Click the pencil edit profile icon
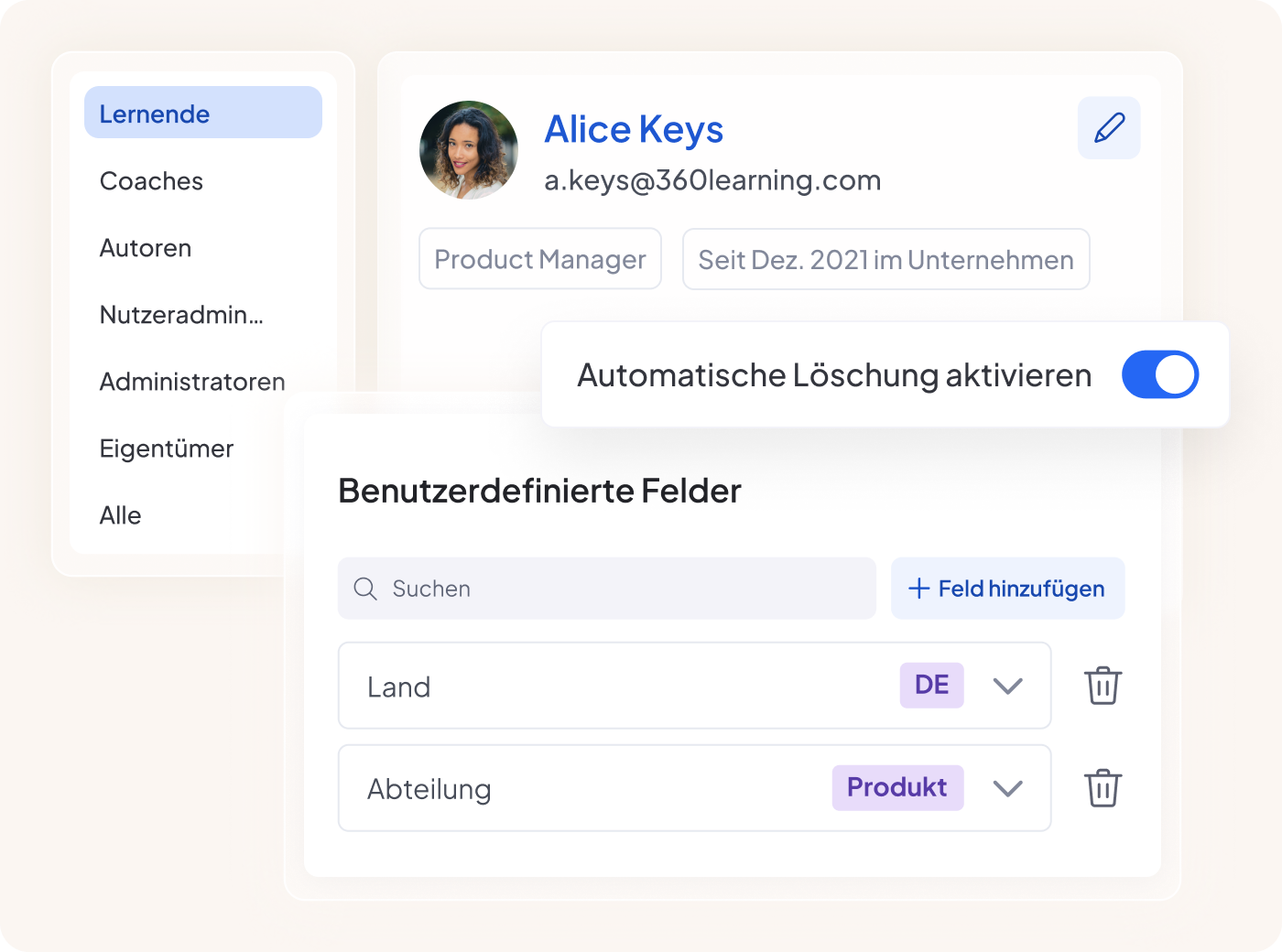 pyautogui.click(x=1109, y=128)
